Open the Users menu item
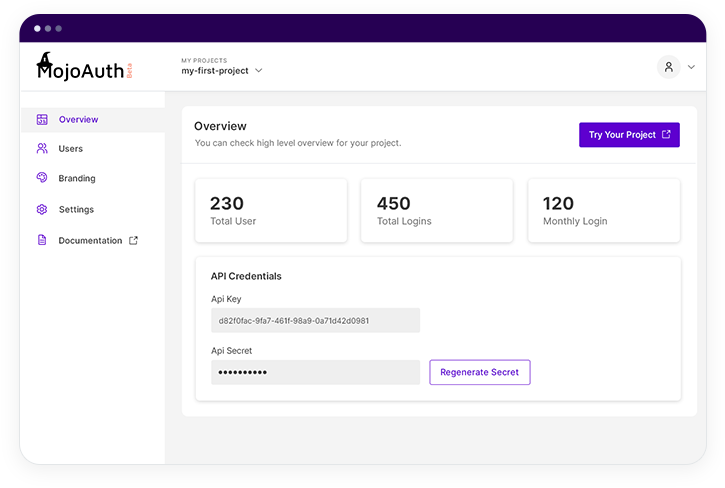Screen dimensions: 725x488 click(x=70, y=149)
